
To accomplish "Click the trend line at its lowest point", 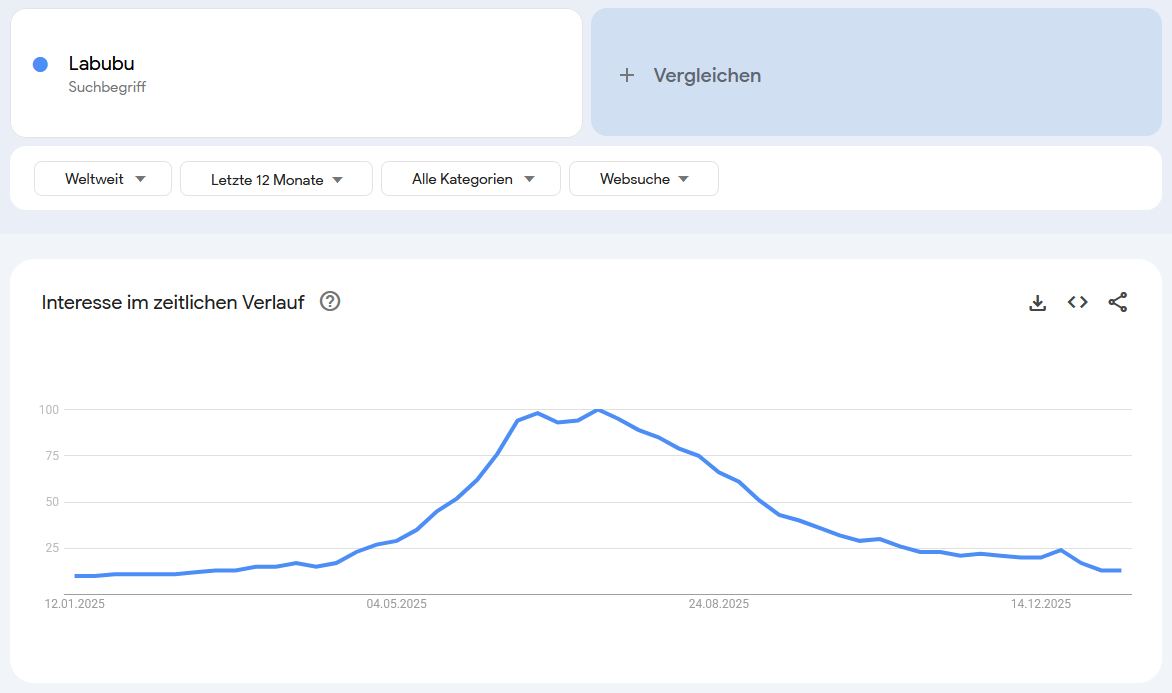I will (x=80, y=577).
